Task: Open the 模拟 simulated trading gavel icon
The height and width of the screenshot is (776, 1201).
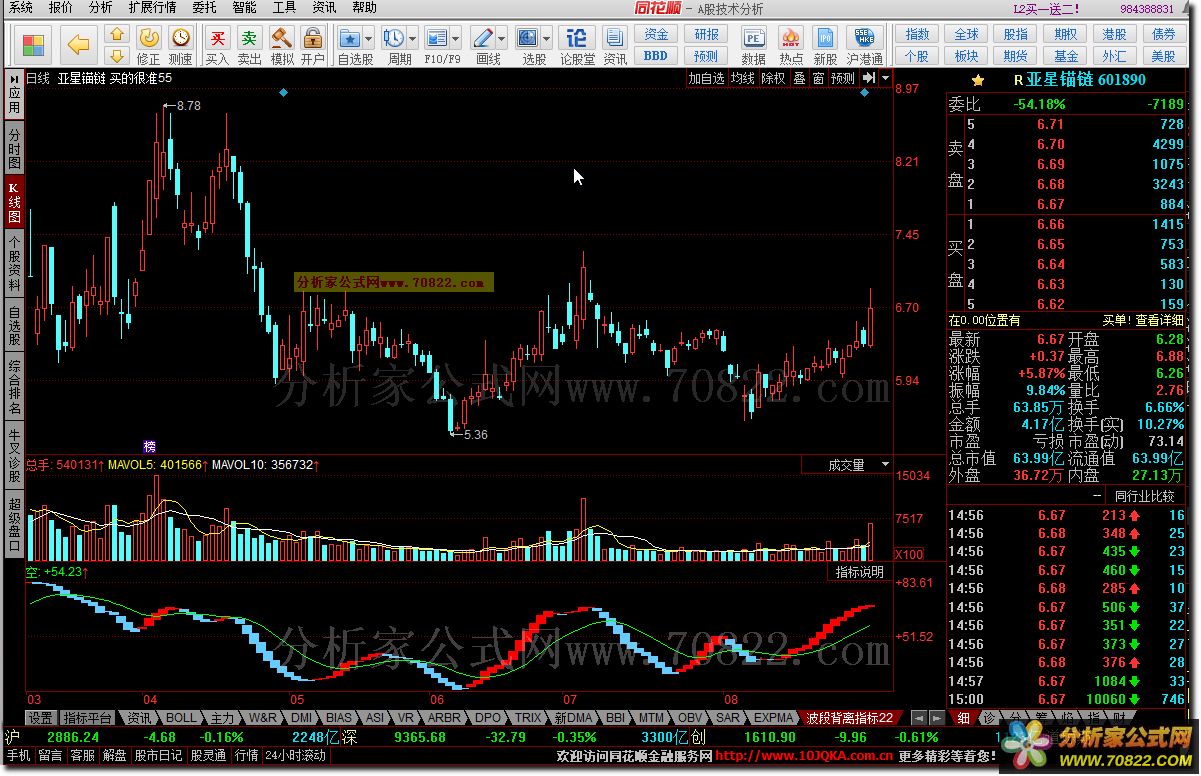Action: (x=282, y=46)
